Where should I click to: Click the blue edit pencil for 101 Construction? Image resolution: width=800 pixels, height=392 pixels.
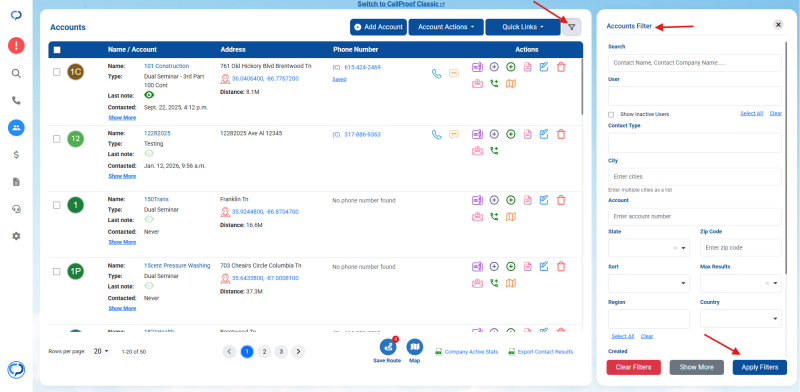[x=544, y=67]
